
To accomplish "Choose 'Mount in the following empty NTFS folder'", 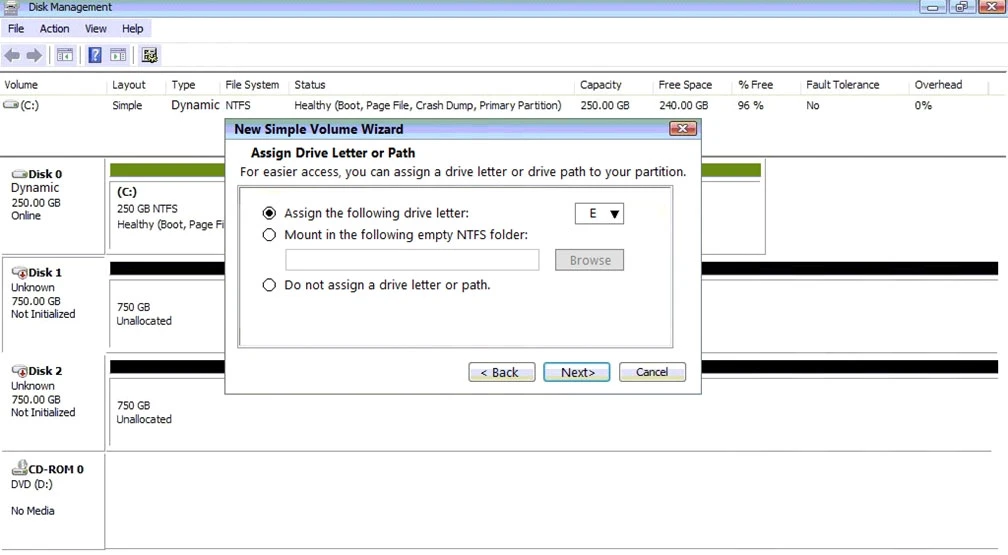I will pos(268,235).
